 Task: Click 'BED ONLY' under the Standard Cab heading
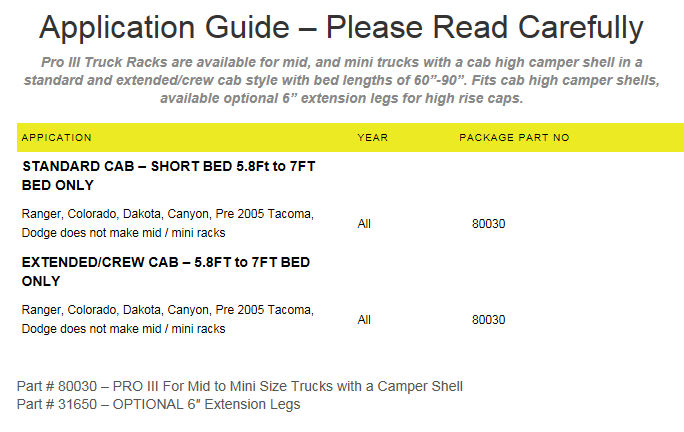pyautogui.click(x=58, y=185)
